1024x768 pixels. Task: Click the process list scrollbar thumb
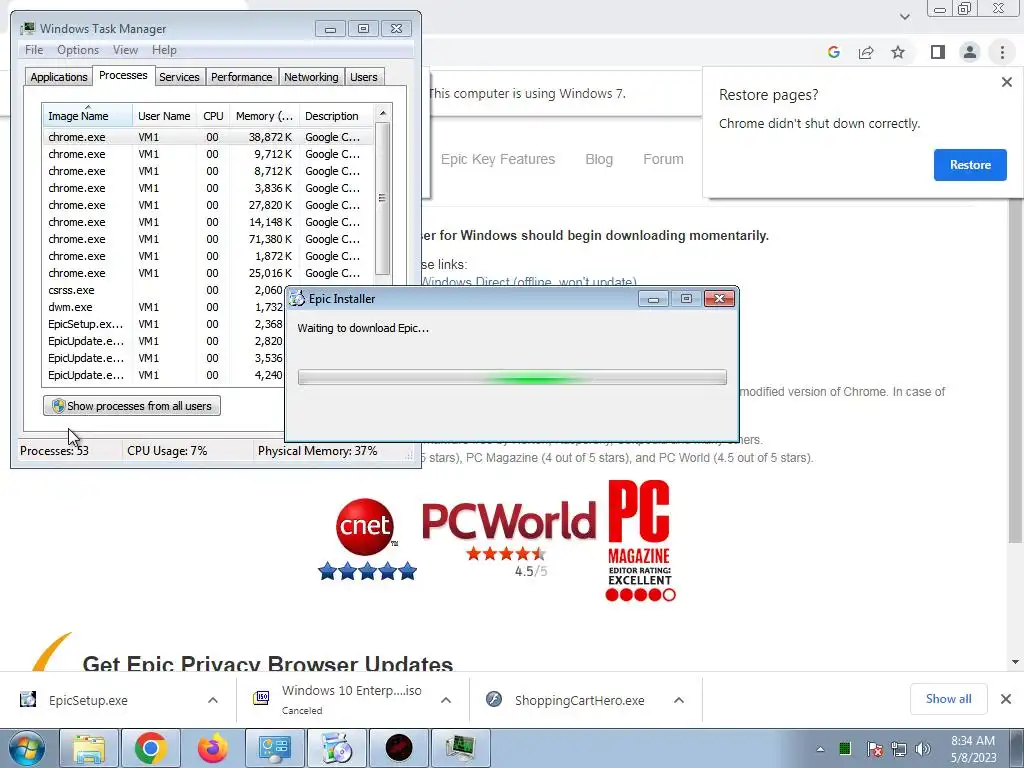pos(383,199)
